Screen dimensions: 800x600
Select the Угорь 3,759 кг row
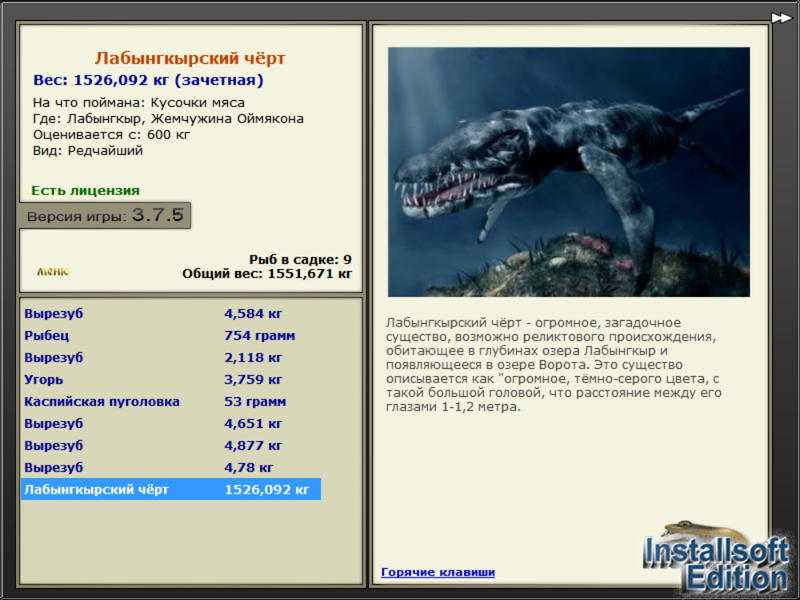[x=171, y=379]
